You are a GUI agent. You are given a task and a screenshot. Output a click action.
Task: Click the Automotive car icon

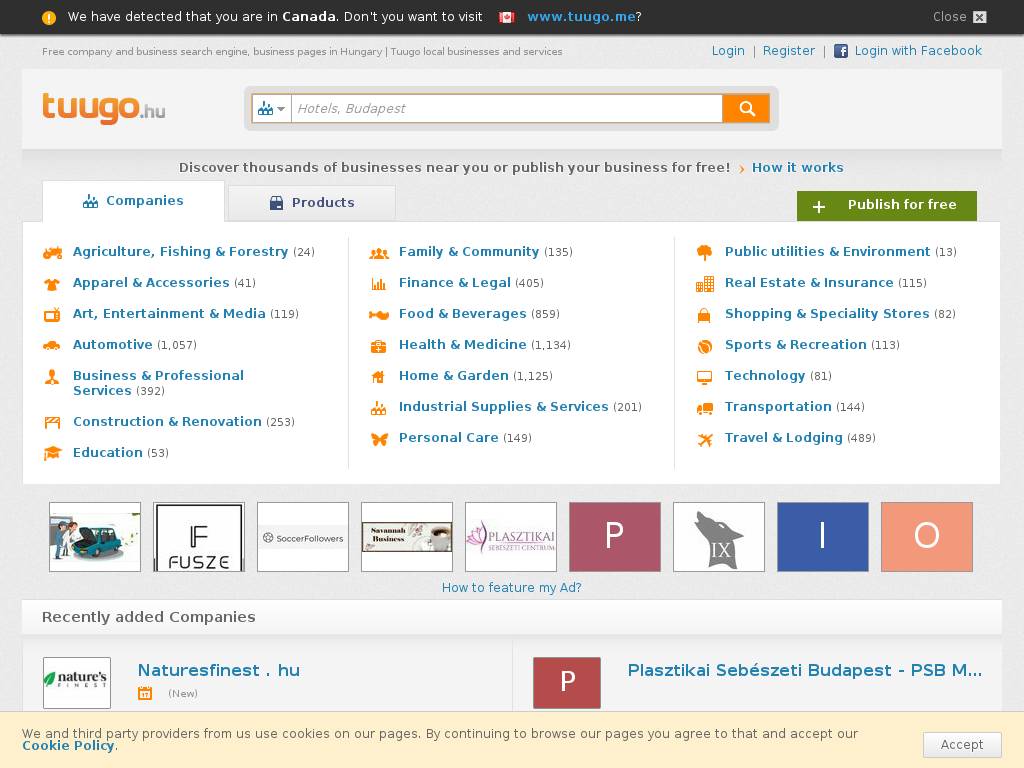point(52,345)
